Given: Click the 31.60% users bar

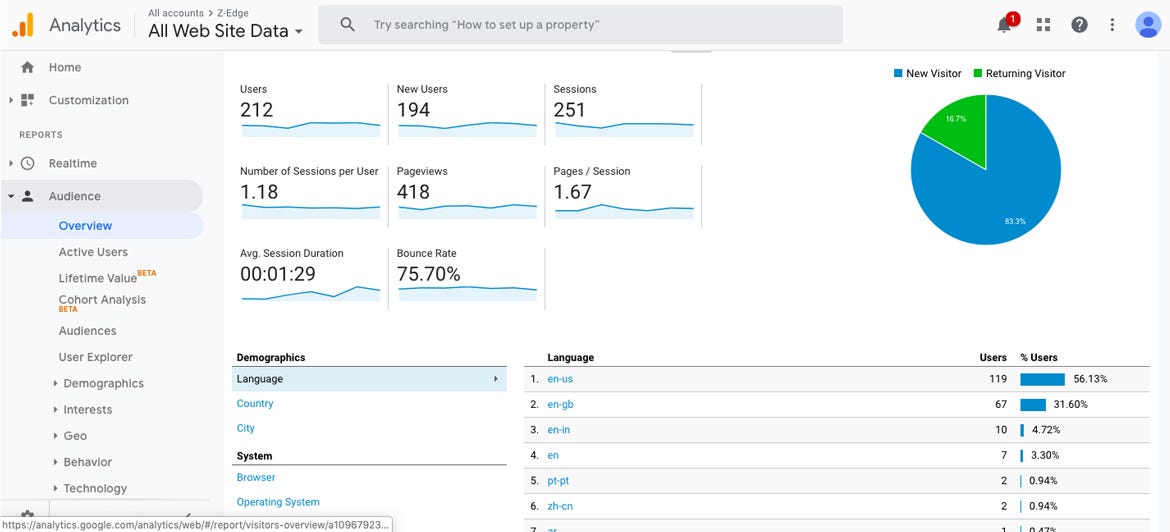Looking at the screenshot, I should 1033,404.
